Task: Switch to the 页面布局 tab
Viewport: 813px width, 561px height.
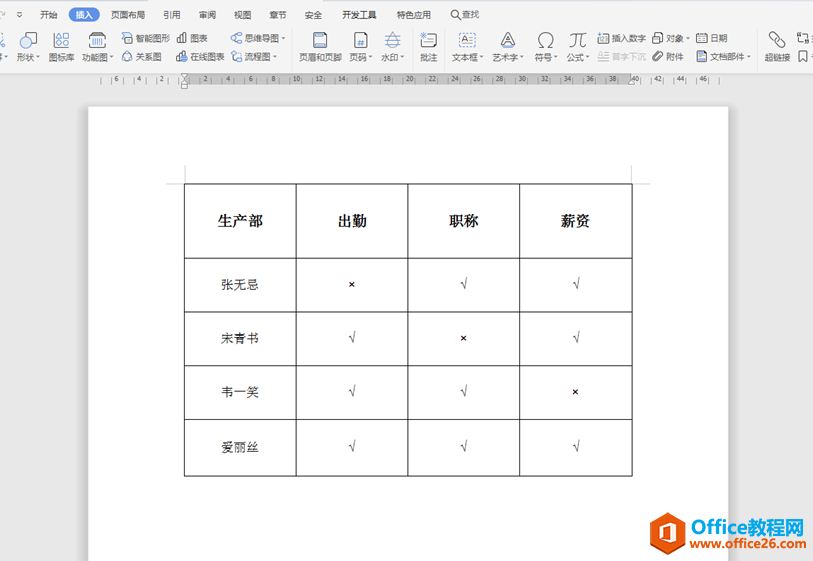Action: point(128,15)
